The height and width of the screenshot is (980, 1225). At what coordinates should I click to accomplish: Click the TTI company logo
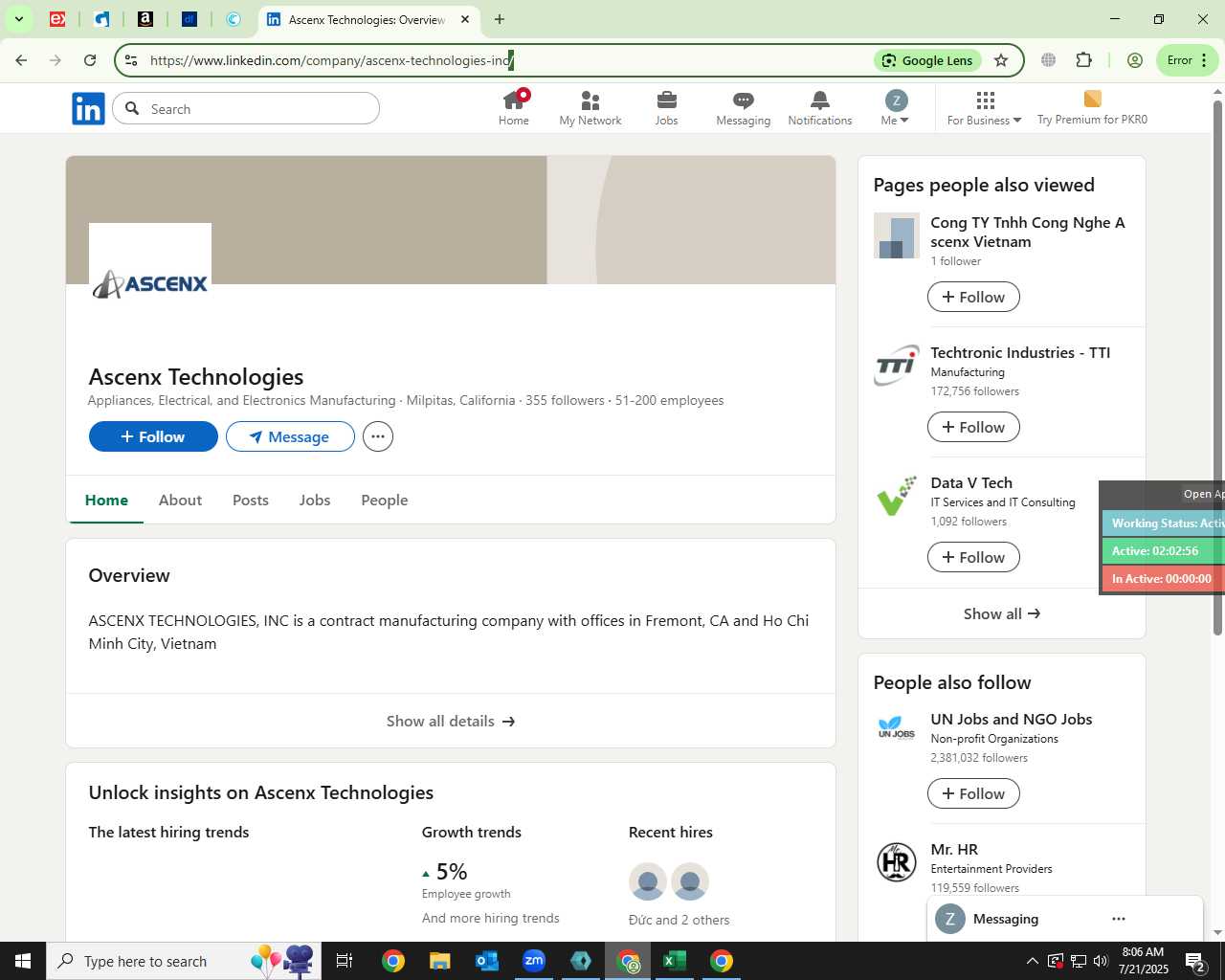click(x=897, y=366)
